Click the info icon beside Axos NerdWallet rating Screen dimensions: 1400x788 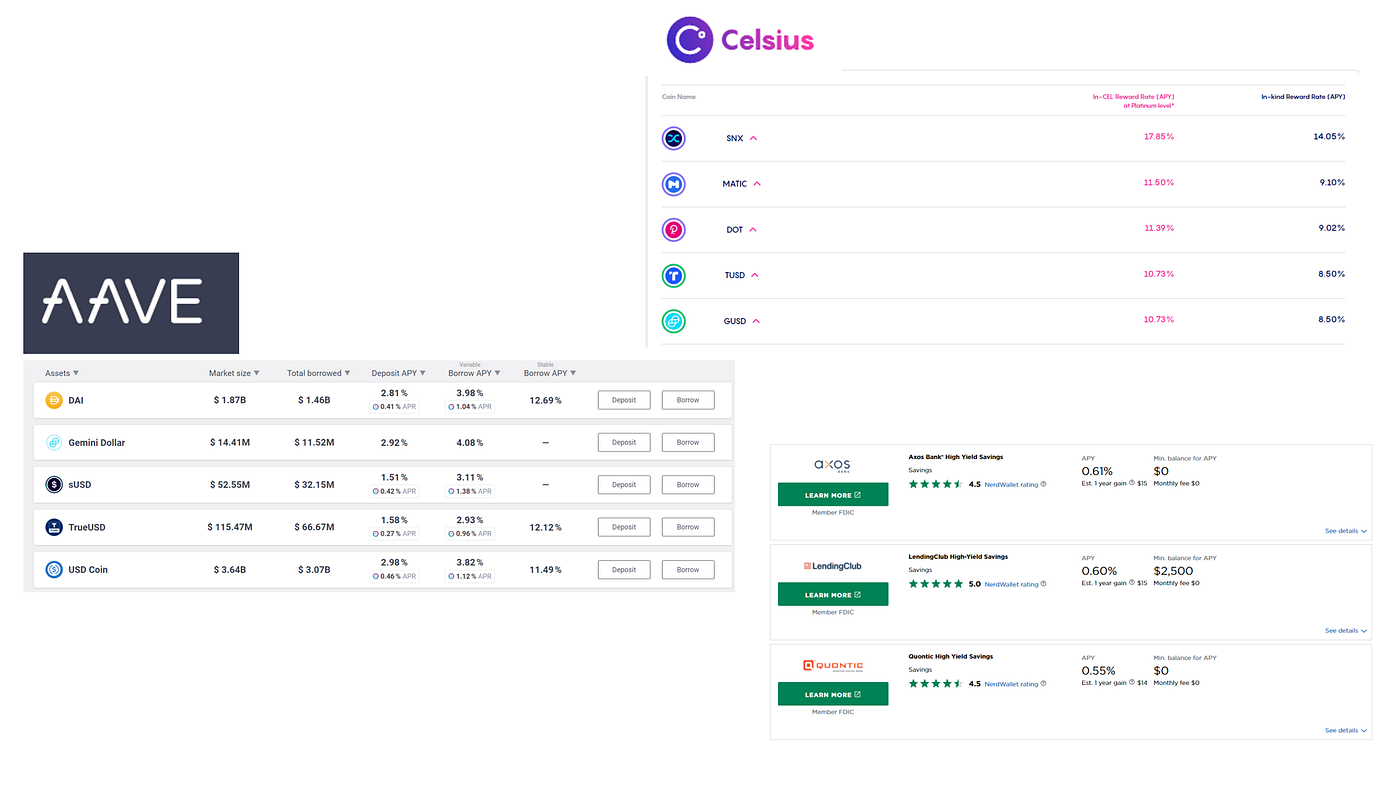[1043, 484]
